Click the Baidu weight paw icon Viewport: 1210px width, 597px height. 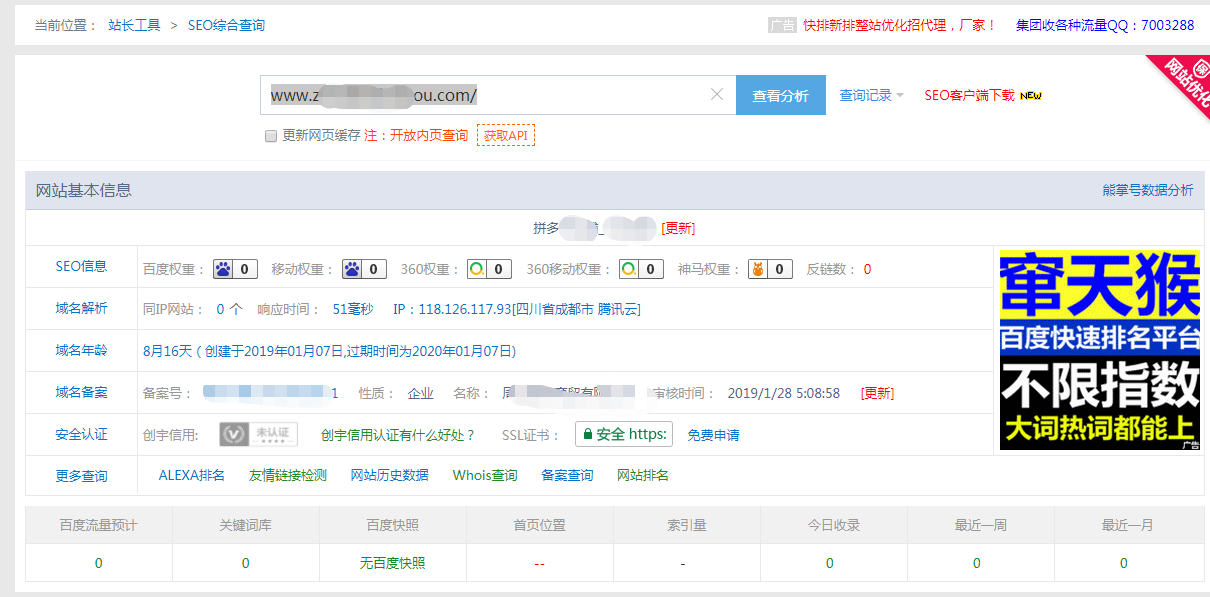coord(225,268)
